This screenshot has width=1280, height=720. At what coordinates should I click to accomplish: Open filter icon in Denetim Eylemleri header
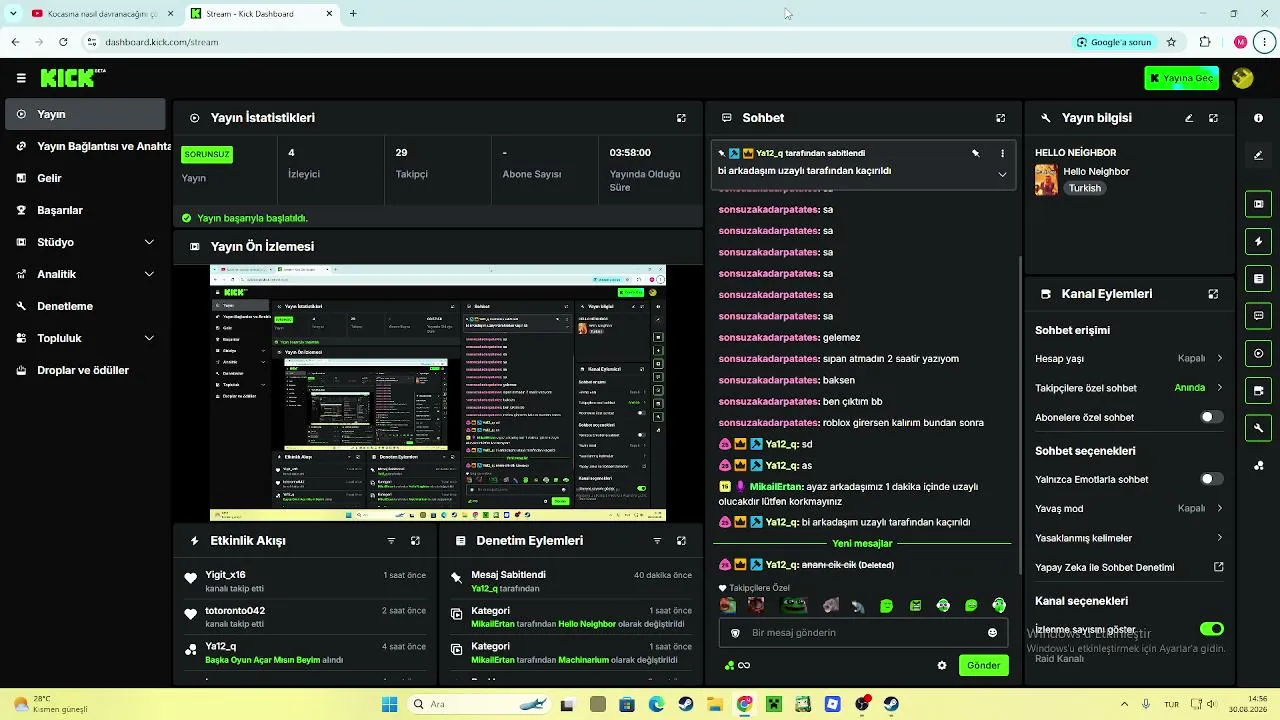[657, 541]
